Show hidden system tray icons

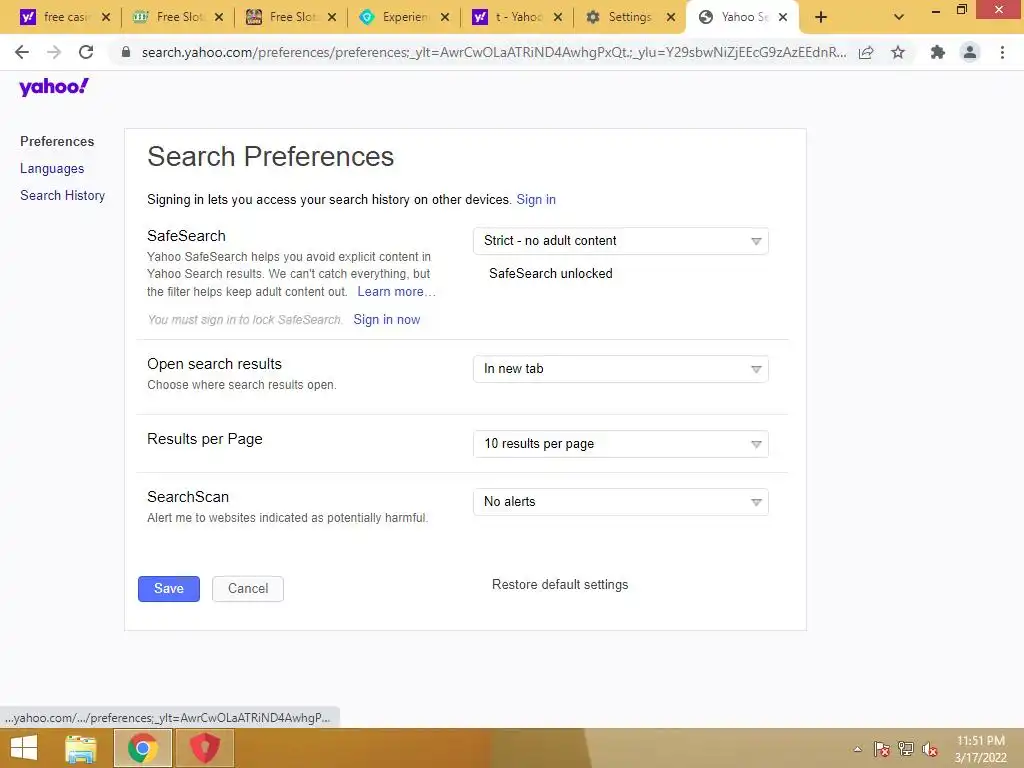pos(857,749)
